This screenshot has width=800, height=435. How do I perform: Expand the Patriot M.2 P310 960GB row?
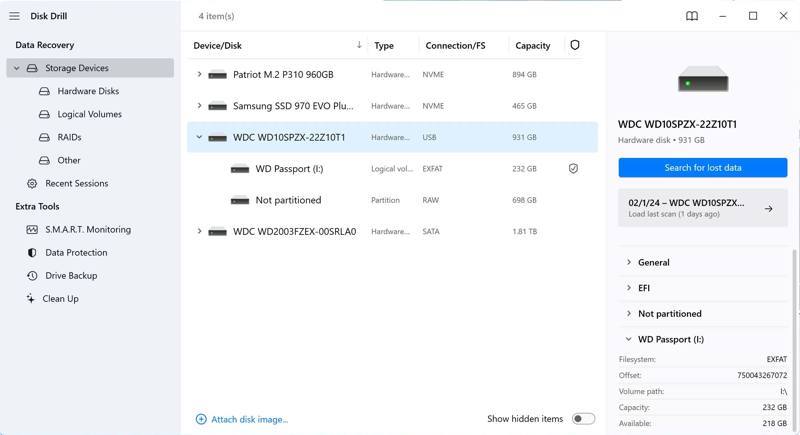(199, 74)
